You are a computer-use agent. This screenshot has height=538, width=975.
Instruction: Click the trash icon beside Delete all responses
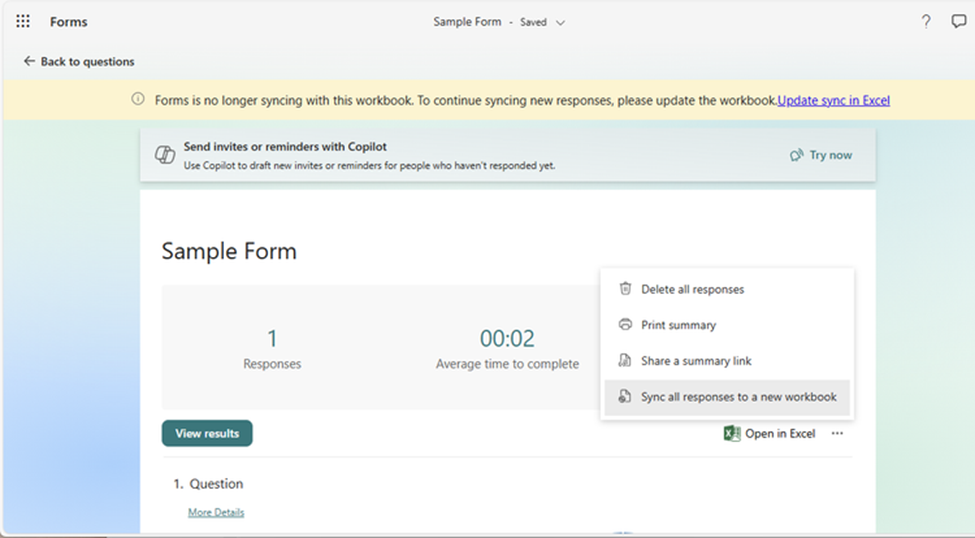(x=625, y=289)
